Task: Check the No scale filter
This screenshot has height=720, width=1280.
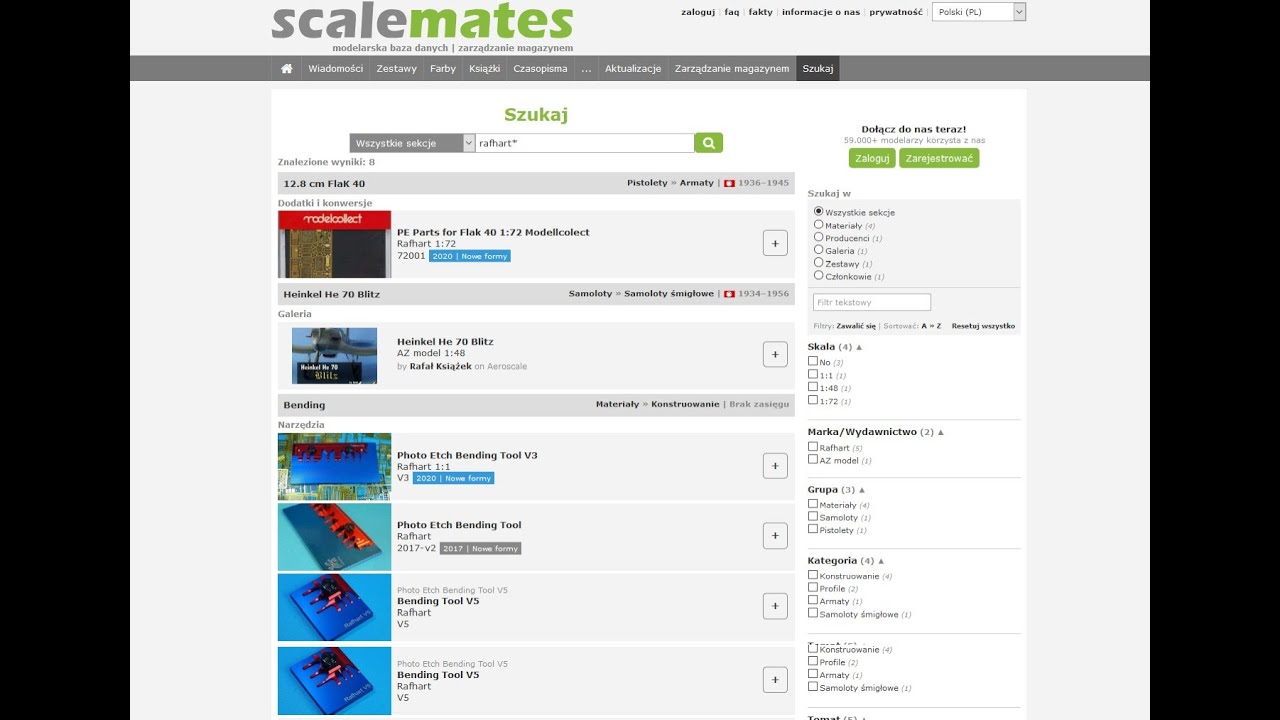Action: pos(813,361)
